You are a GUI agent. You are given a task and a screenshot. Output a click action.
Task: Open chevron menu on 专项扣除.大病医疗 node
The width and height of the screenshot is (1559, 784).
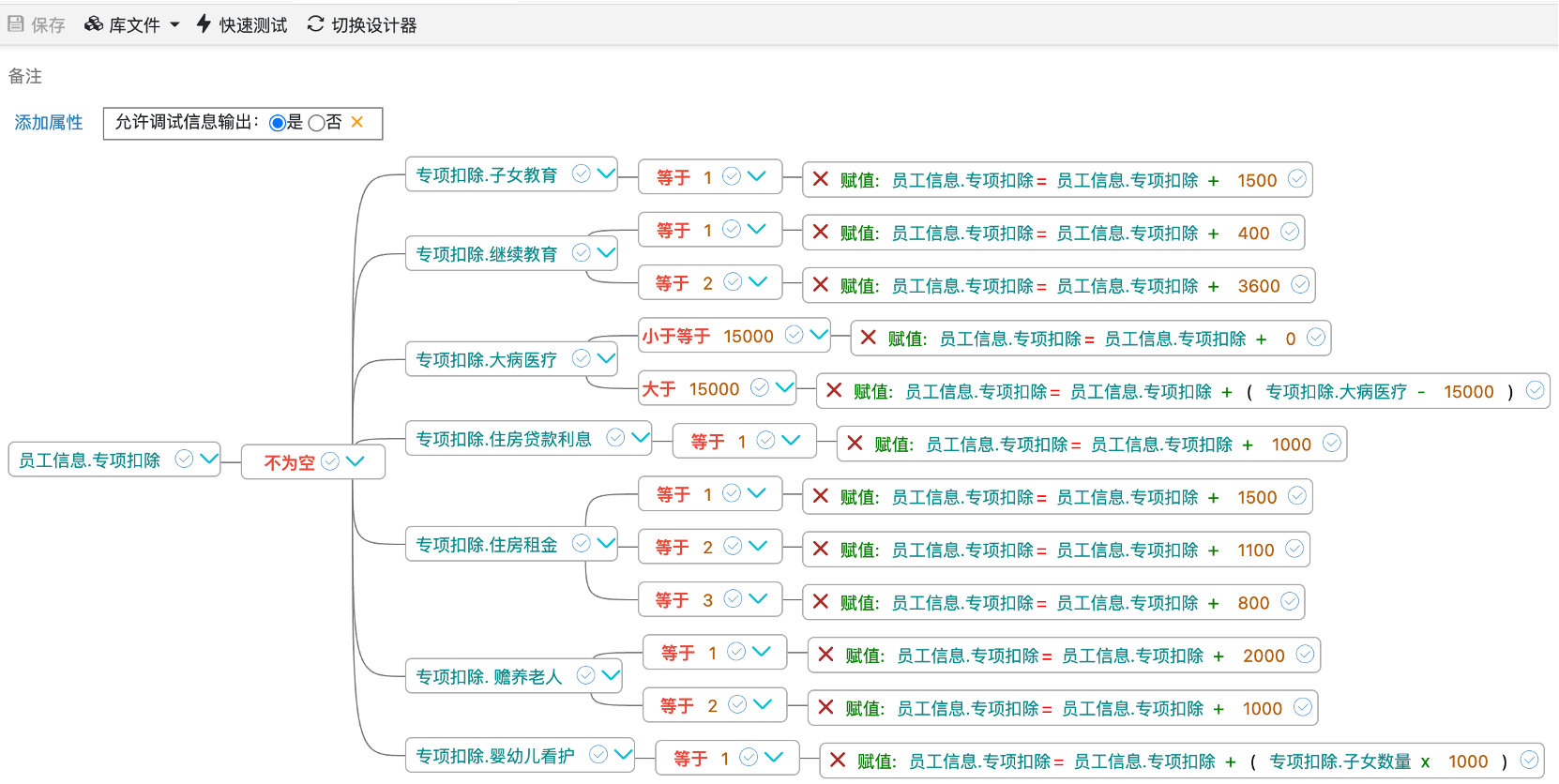(x=607, y=358)
